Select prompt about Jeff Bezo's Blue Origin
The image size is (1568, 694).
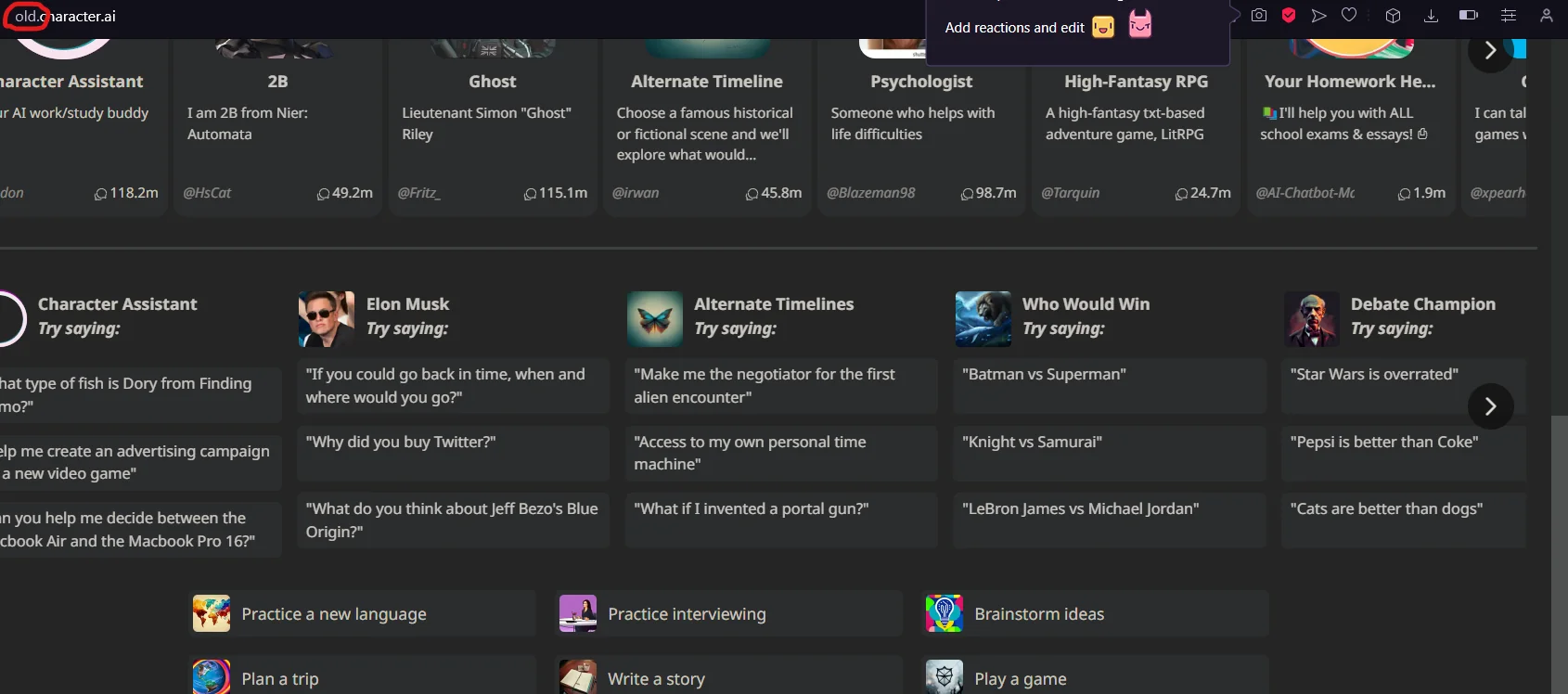pyautogui.click(x=453, y=520)
